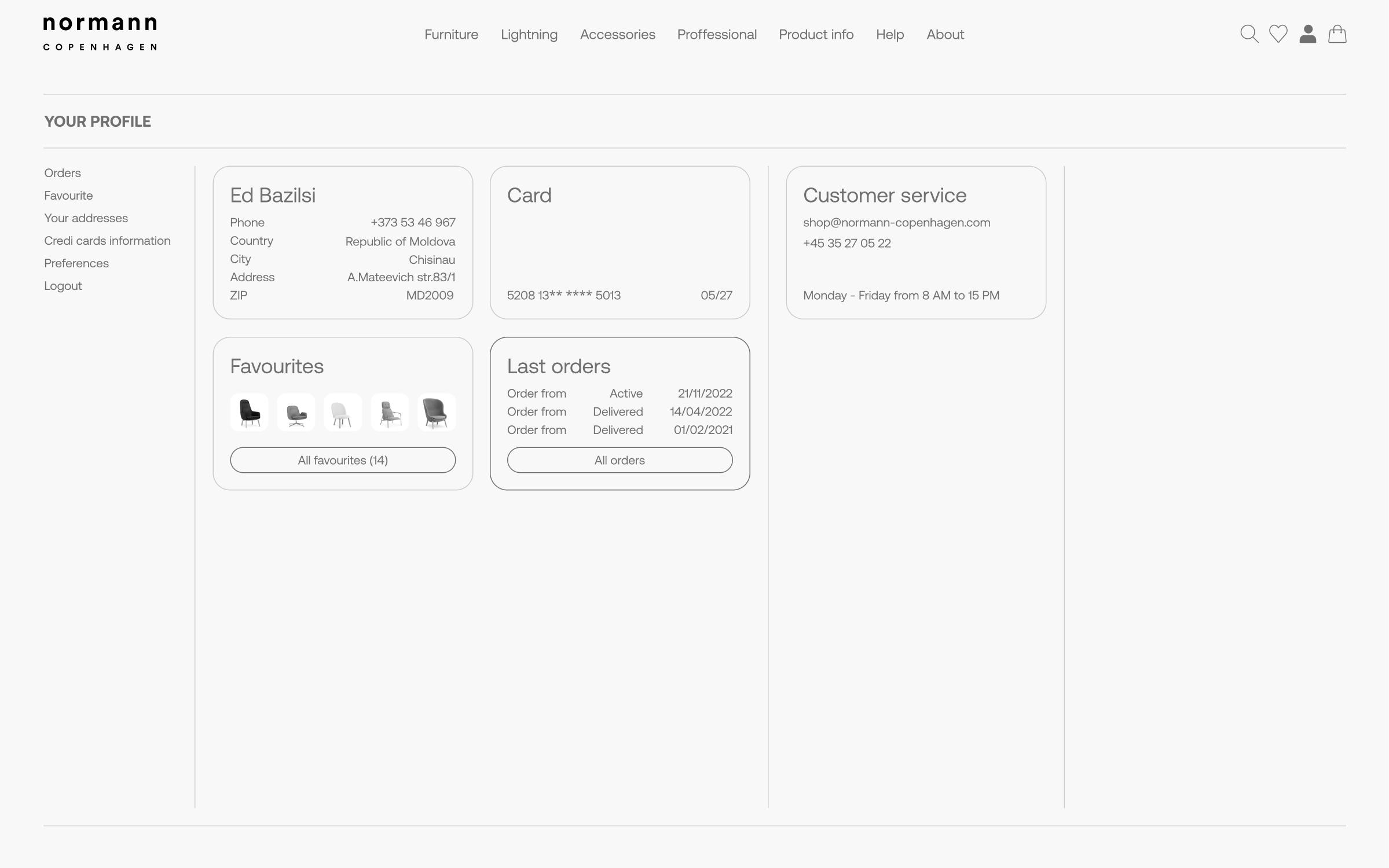Open the Help section

pyautogui.click(x=889, y=34)
